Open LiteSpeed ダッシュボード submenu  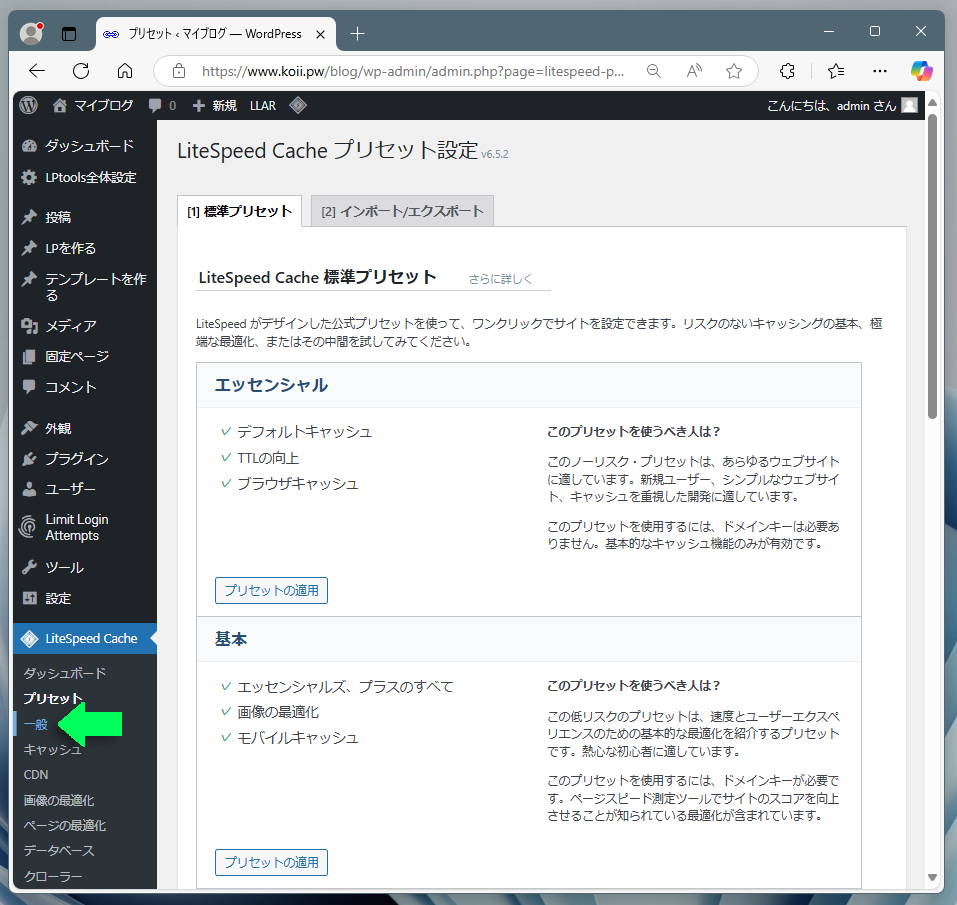point(65,673)
